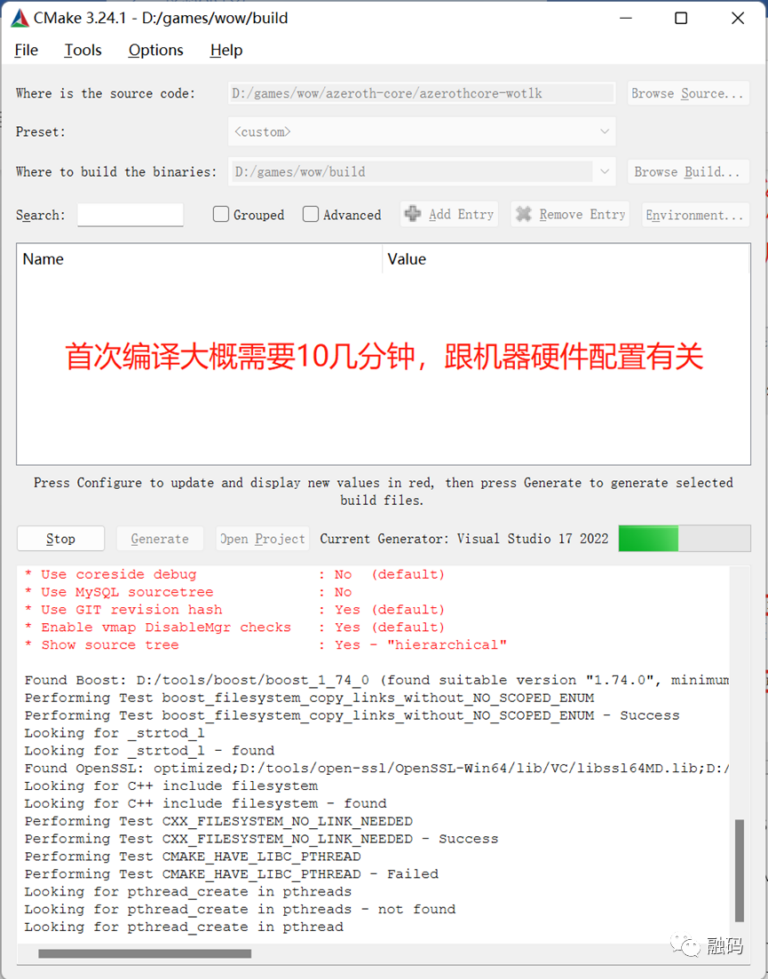Enable the Grouped checkbox
Image resolution: width=768 pixels, height=979 pixels.
[x=221, y=214]
